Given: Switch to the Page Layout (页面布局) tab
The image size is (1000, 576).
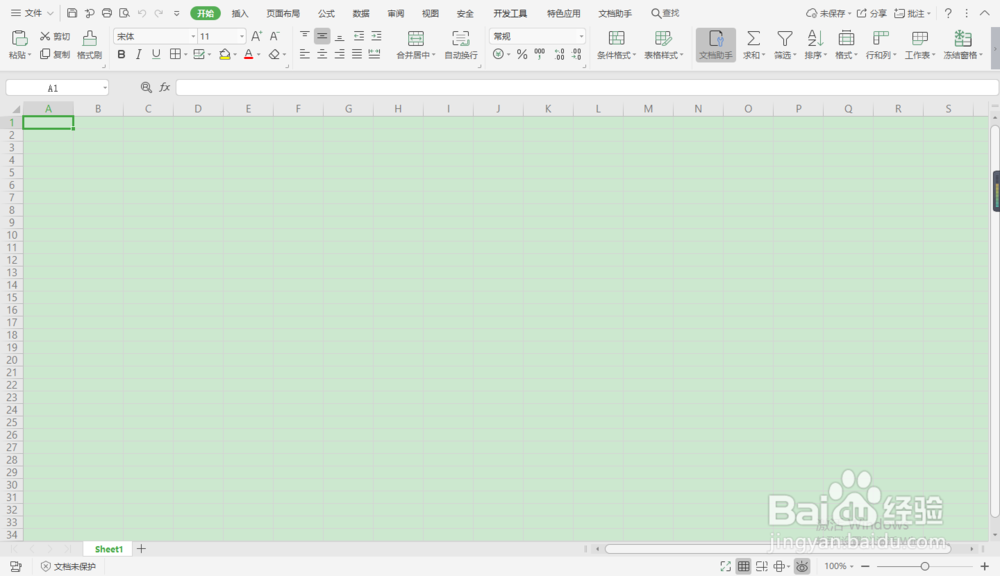Looking at the screenshot, I should 283,13.
